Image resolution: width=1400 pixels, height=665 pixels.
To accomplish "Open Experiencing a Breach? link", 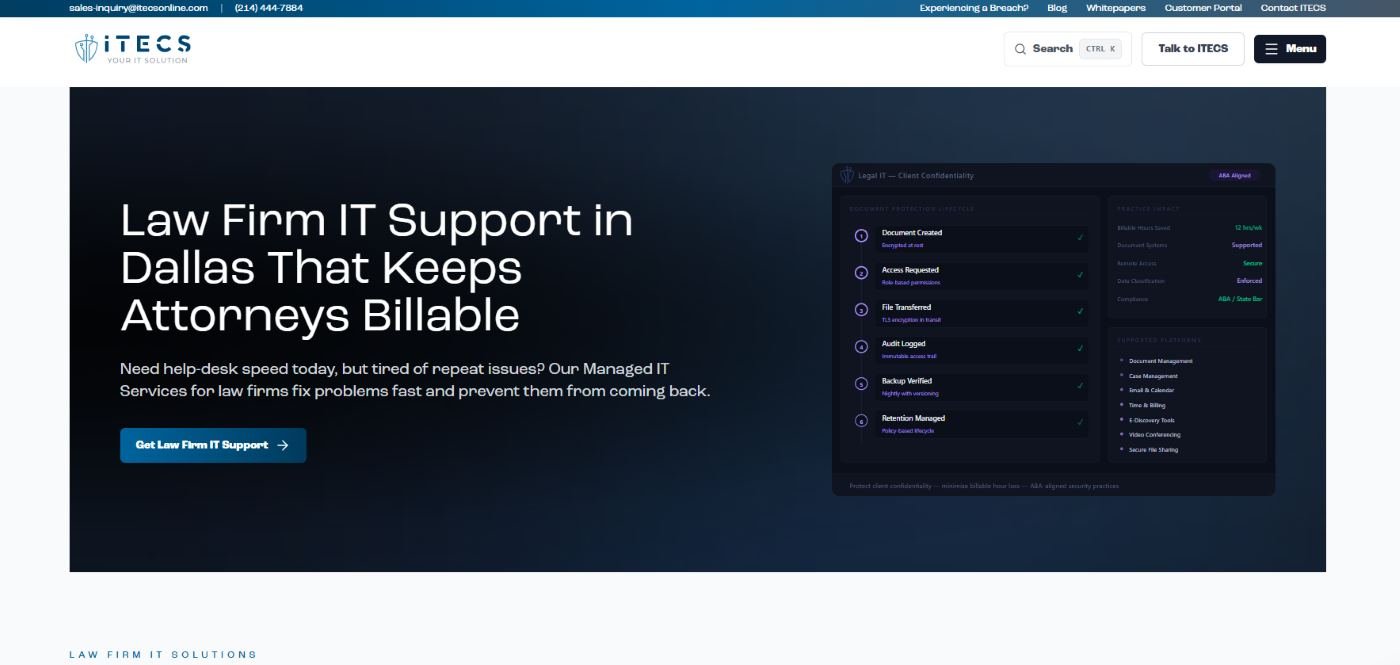I will tap(974, 8).
